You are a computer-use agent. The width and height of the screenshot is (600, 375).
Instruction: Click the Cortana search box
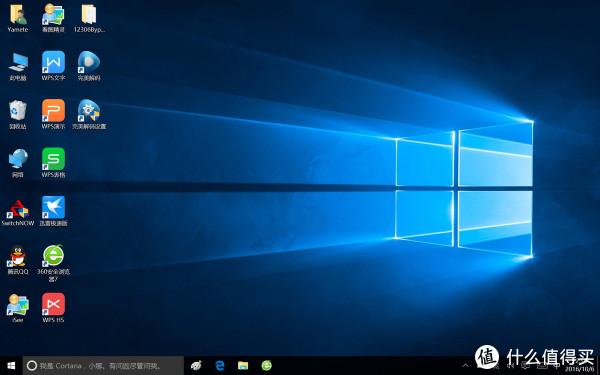tap(103, 366)
